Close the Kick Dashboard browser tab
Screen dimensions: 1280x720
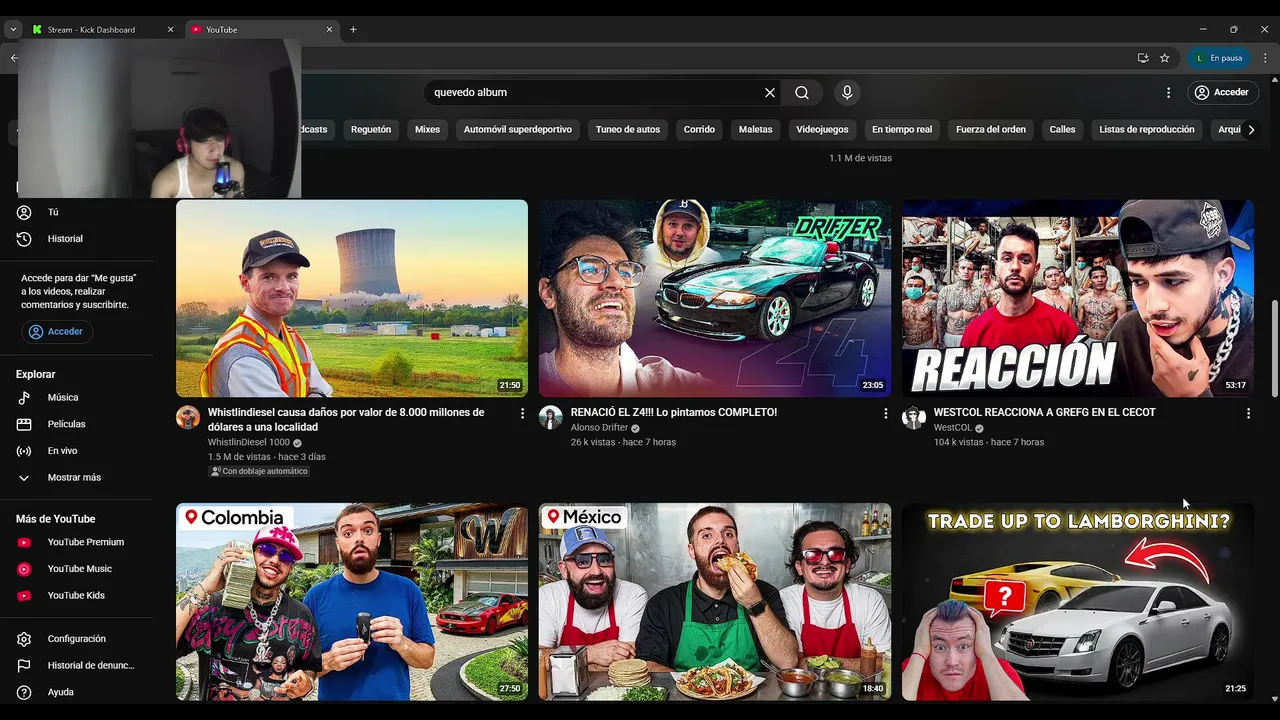(x=170, y=30)
